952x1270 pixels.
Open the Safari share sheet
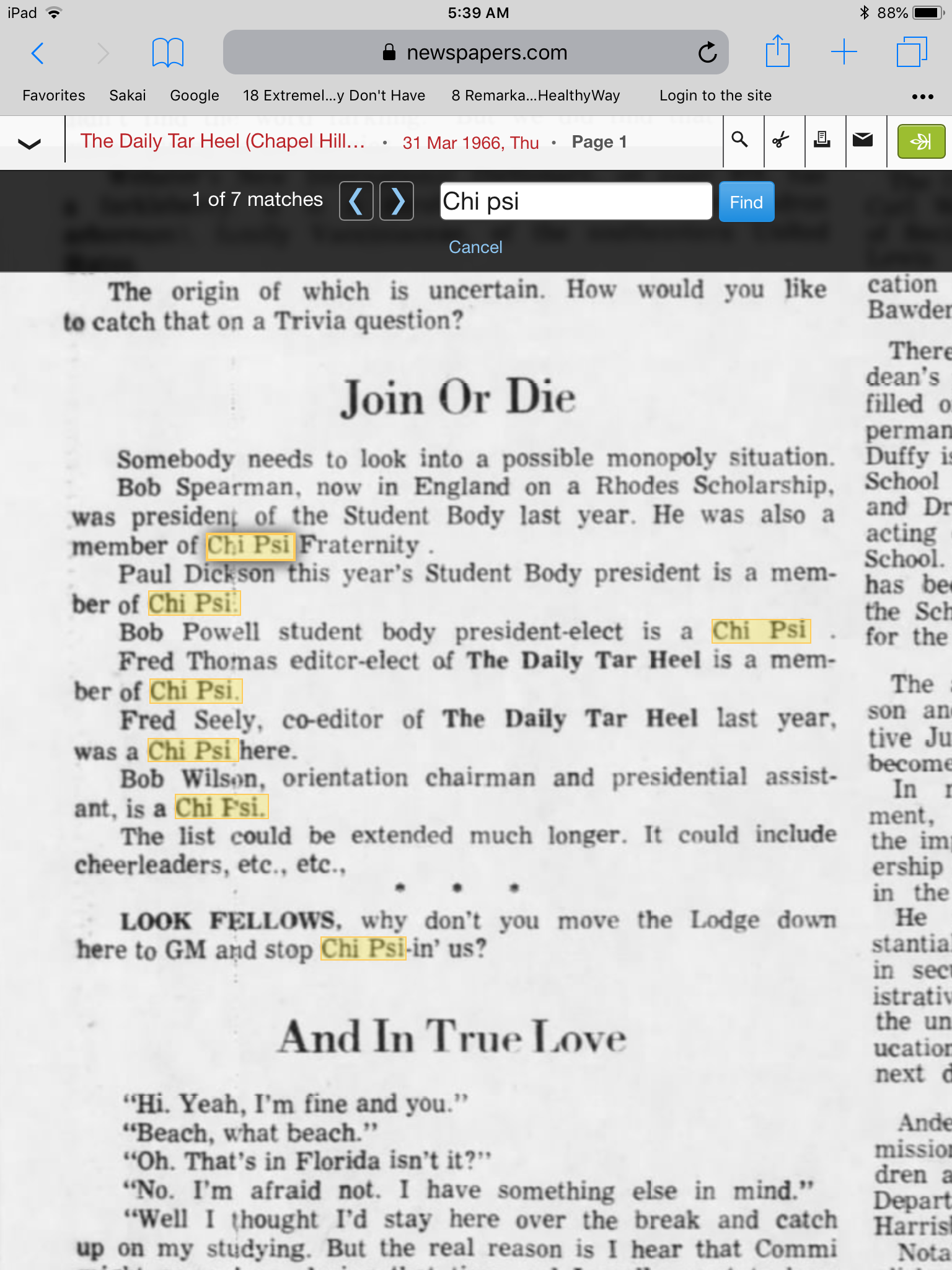point(777,52)
